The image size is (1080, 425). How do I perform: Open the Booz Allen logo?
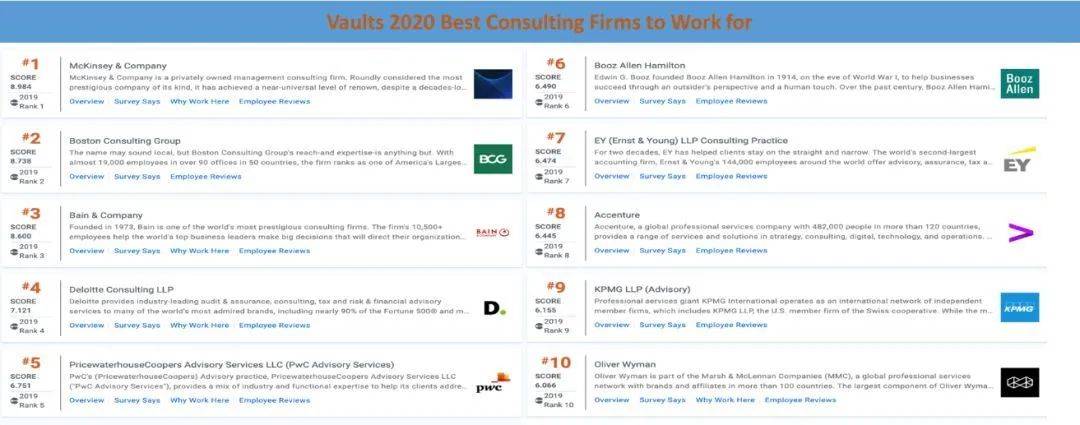(1019, 84)
